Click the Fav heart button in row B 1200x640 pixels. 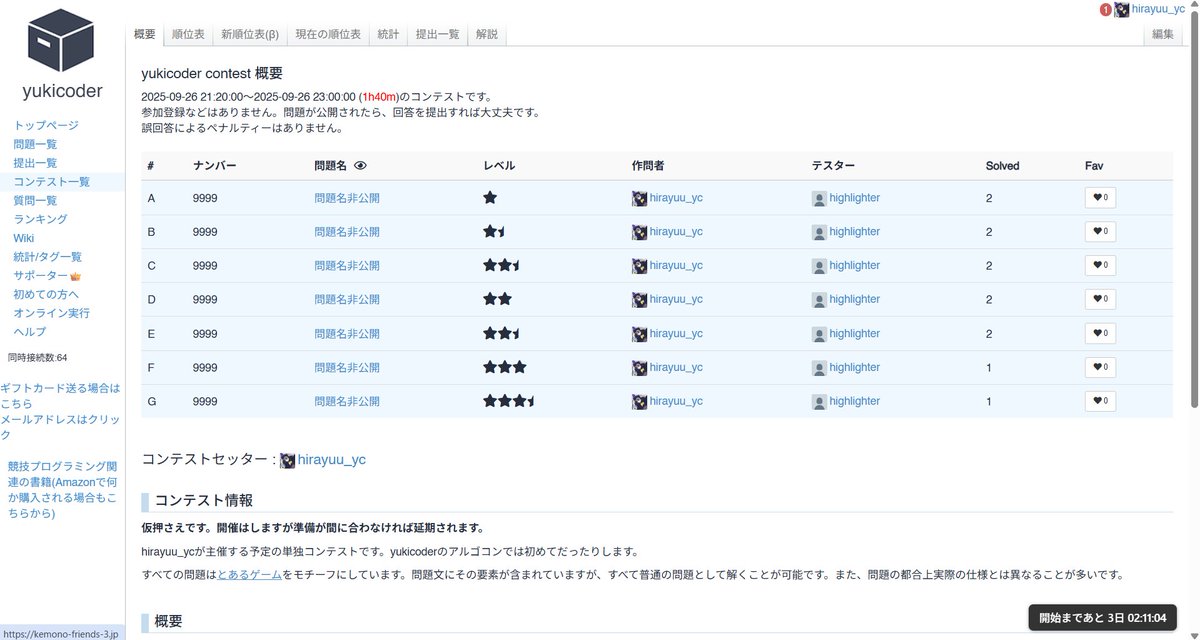pyautogui.click(x=1100, y=232)
